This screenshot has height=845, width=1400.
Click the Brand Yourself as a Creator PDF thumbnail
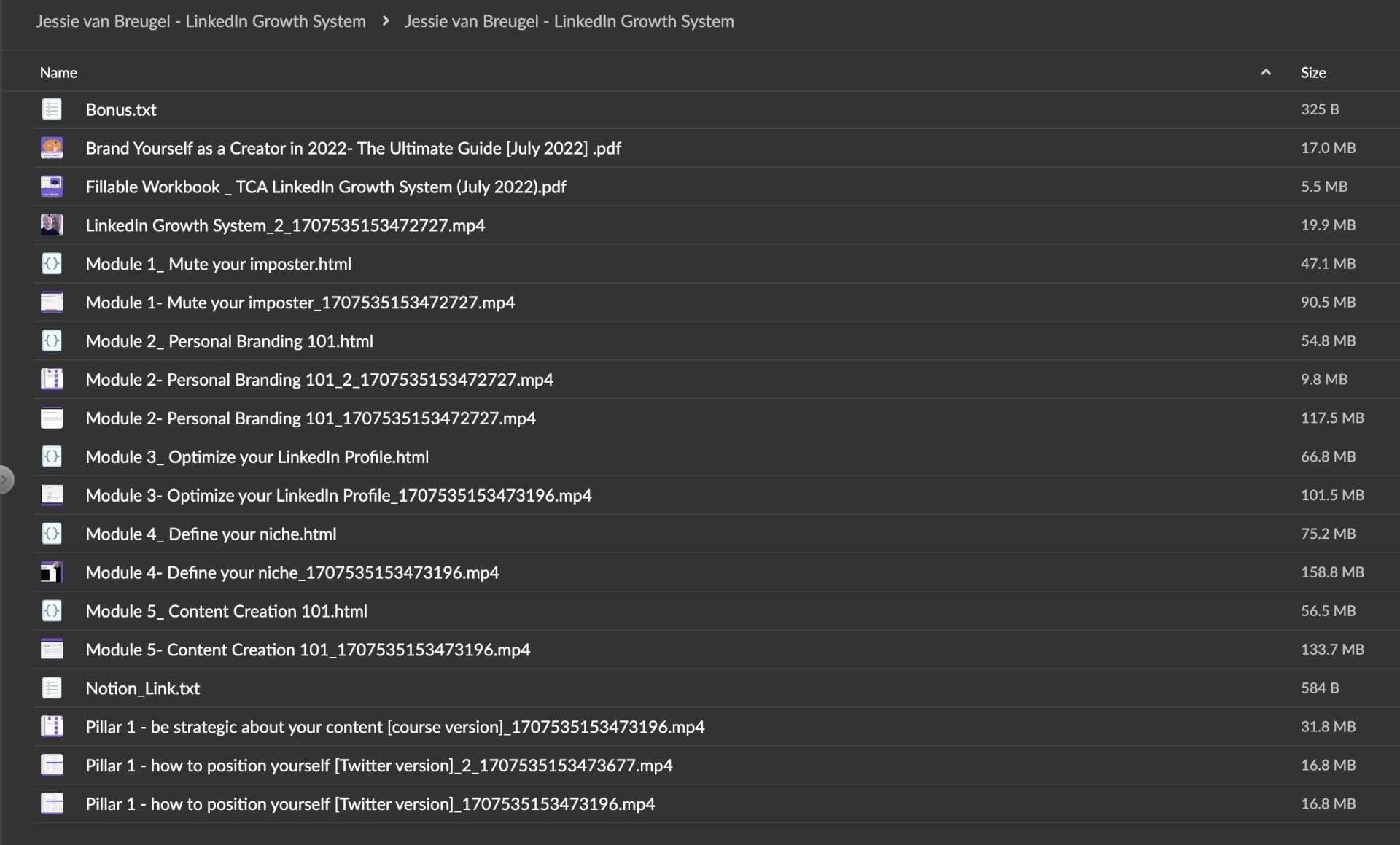click(52, 148)
